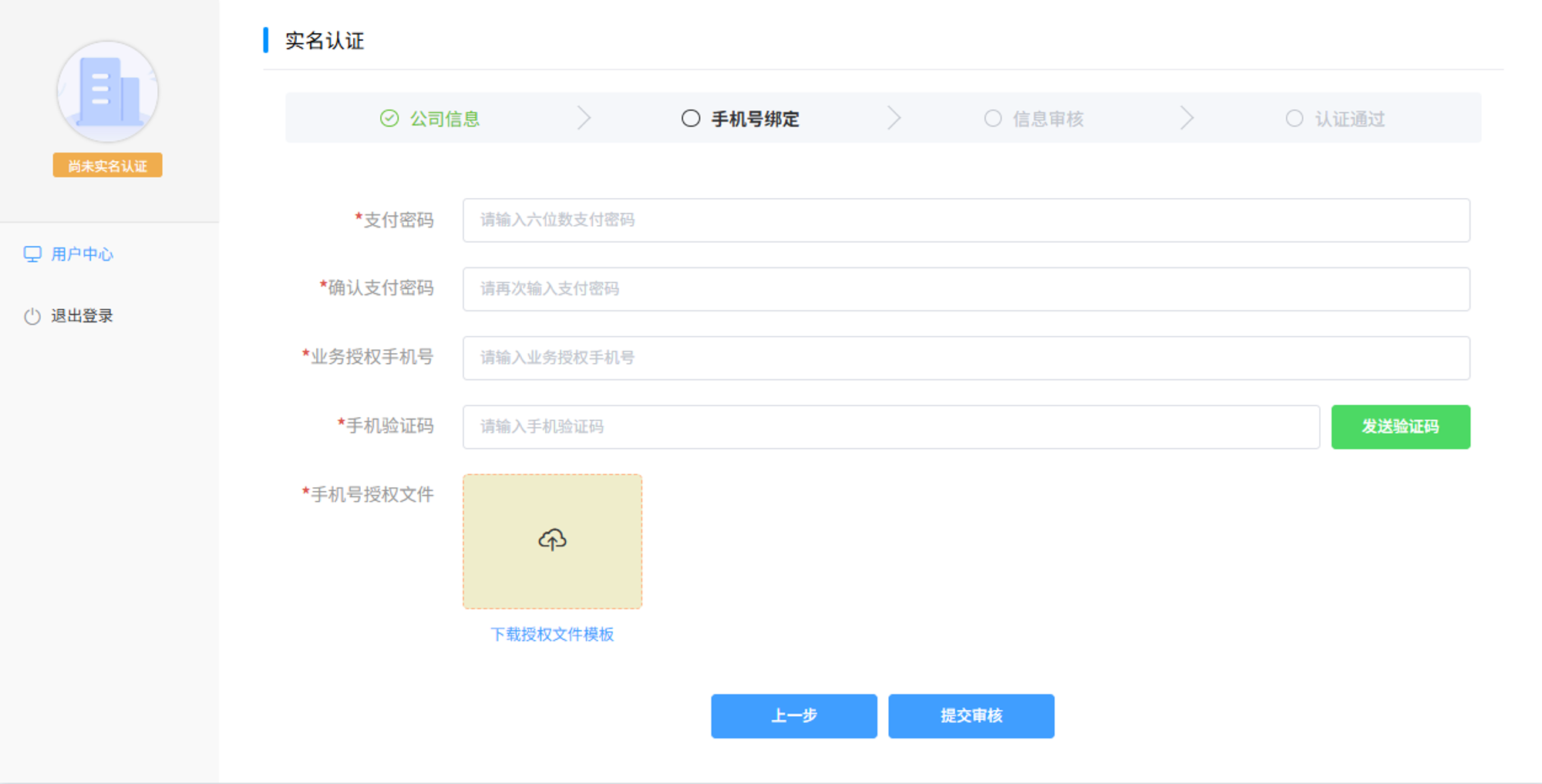
Task: Click the chevron arrow after 手机号绑定
Action: pyautogui.click(x=894, y=119)
